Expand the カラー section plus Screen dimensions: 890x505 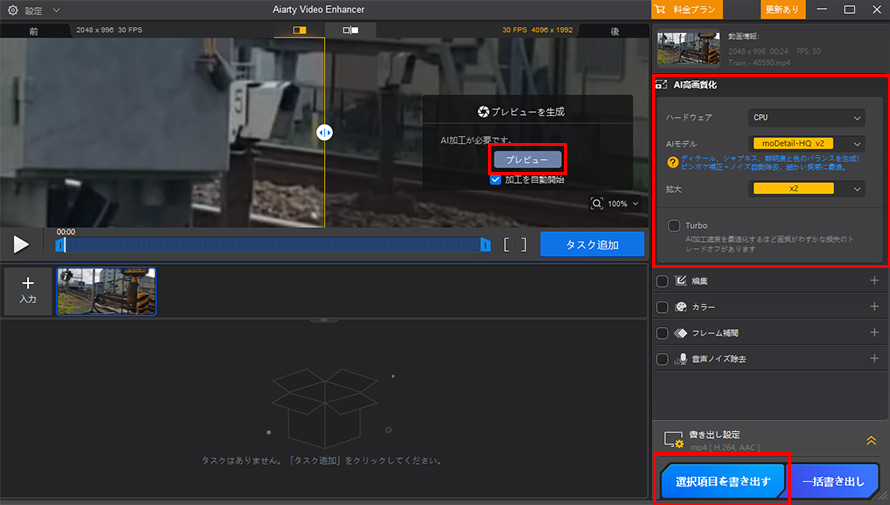[874, 306]
